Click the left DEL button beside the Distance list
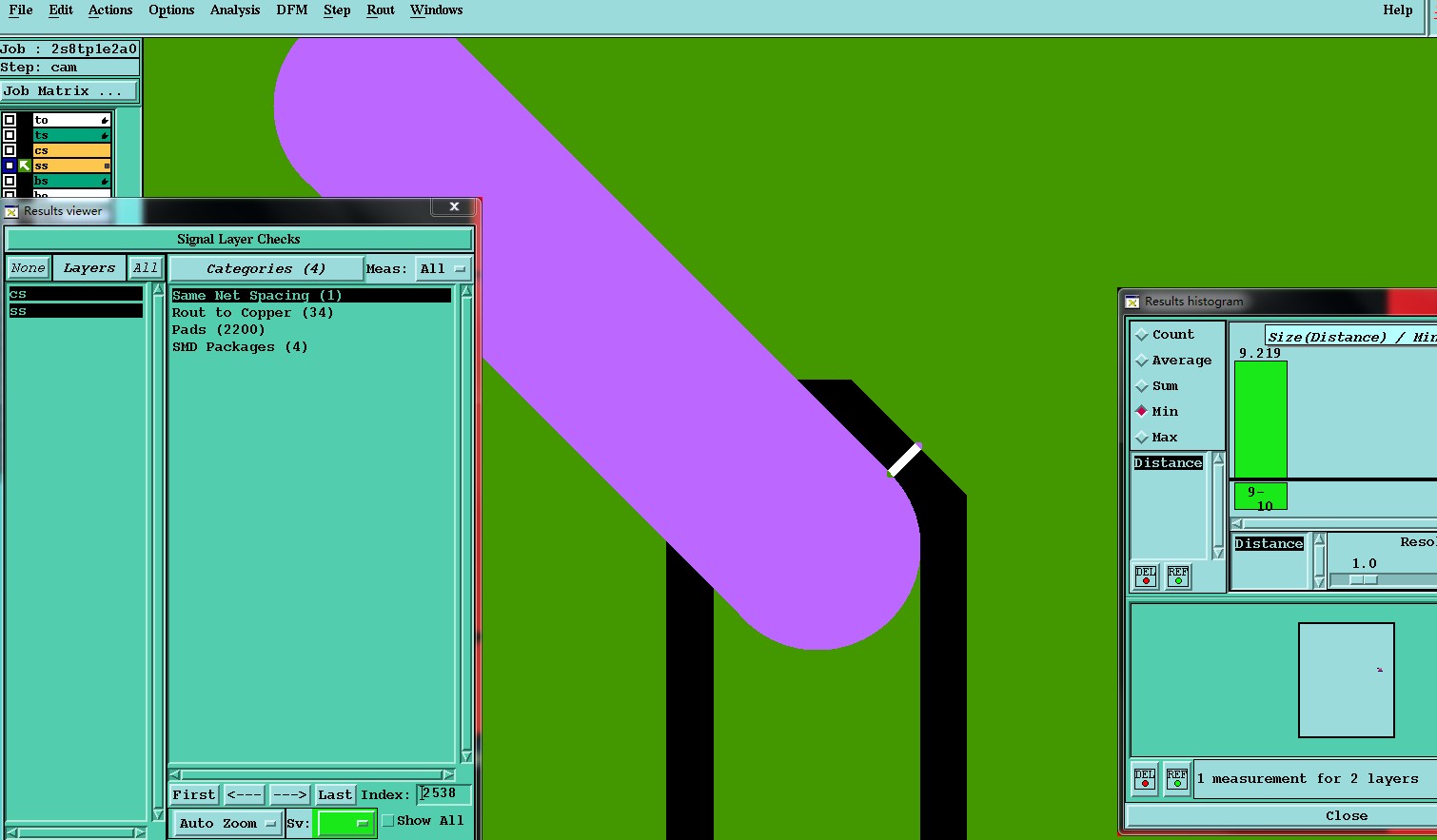Image resolution: width=1437 pixels, height=840 pixels. [1146, 576]
